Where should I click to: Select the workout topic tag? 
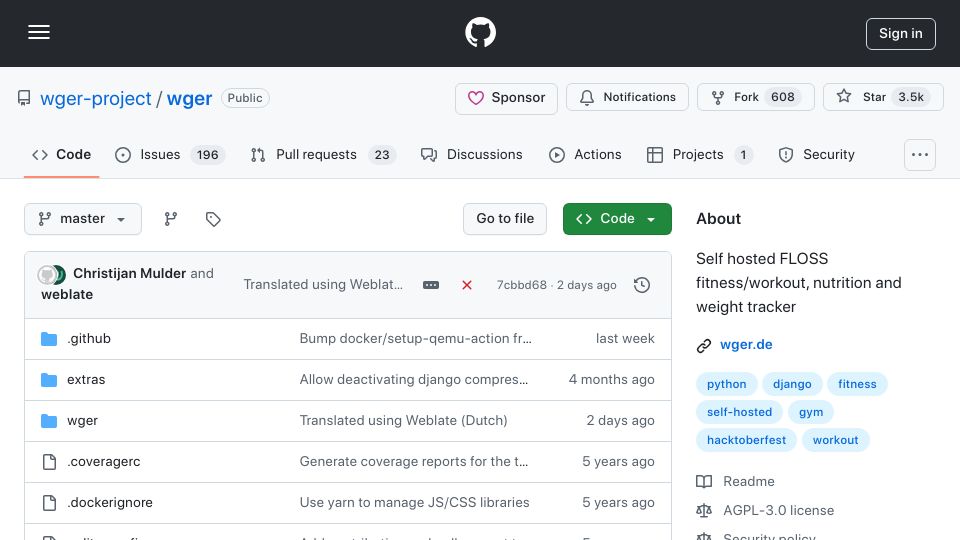point(835,440)
